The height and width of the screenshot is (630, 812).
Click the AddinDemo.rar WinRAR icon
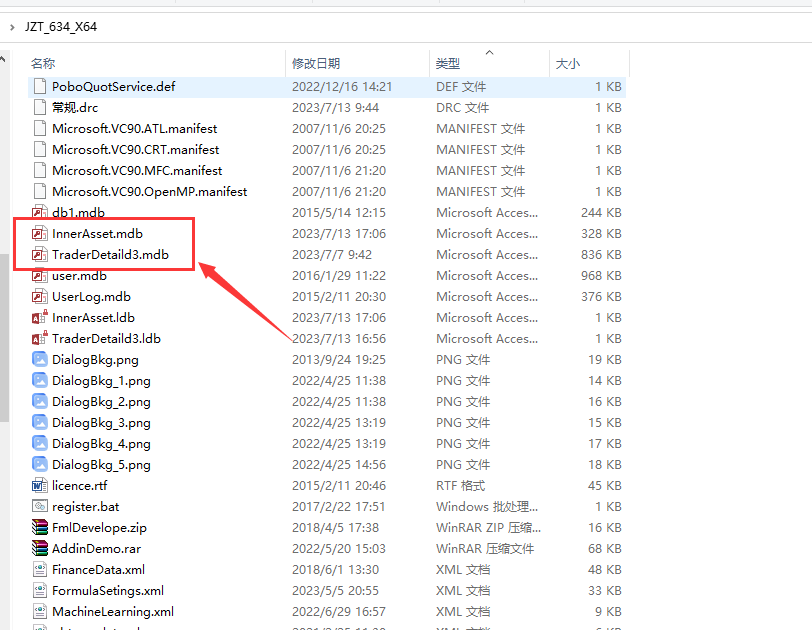click(x=40, y=548)
